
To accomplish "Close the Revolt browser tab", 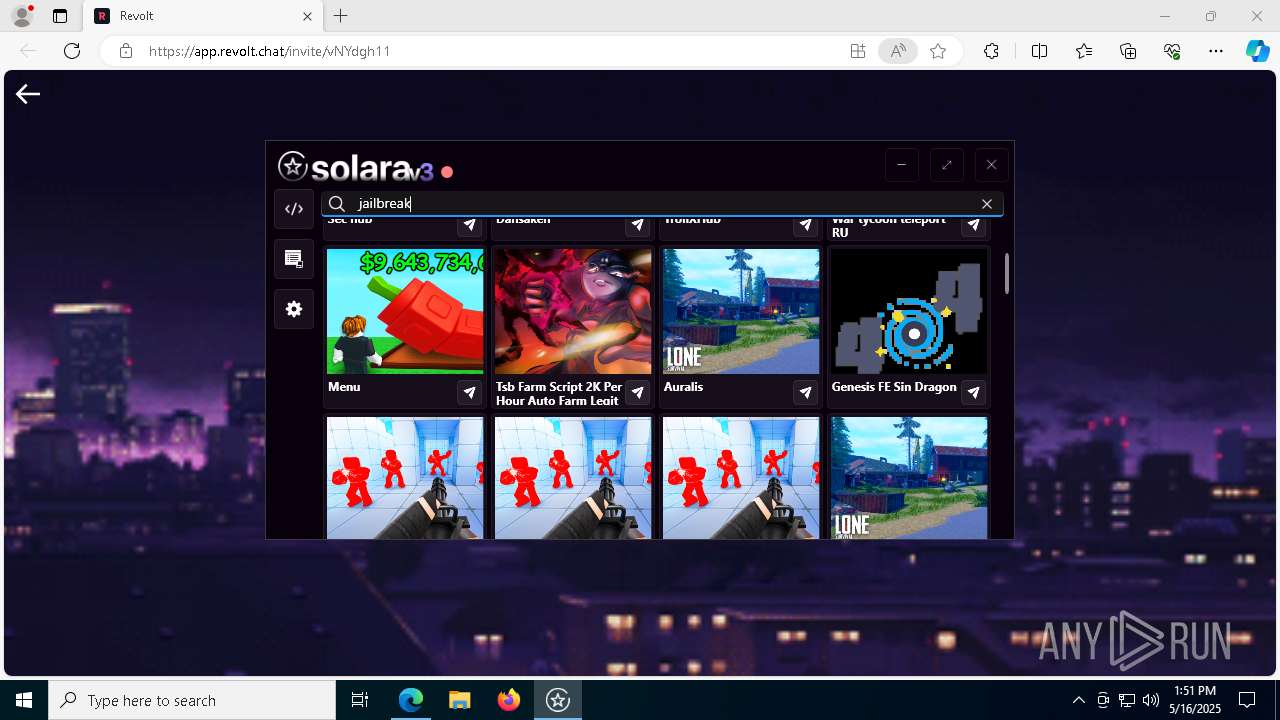I will coord(308,16).
